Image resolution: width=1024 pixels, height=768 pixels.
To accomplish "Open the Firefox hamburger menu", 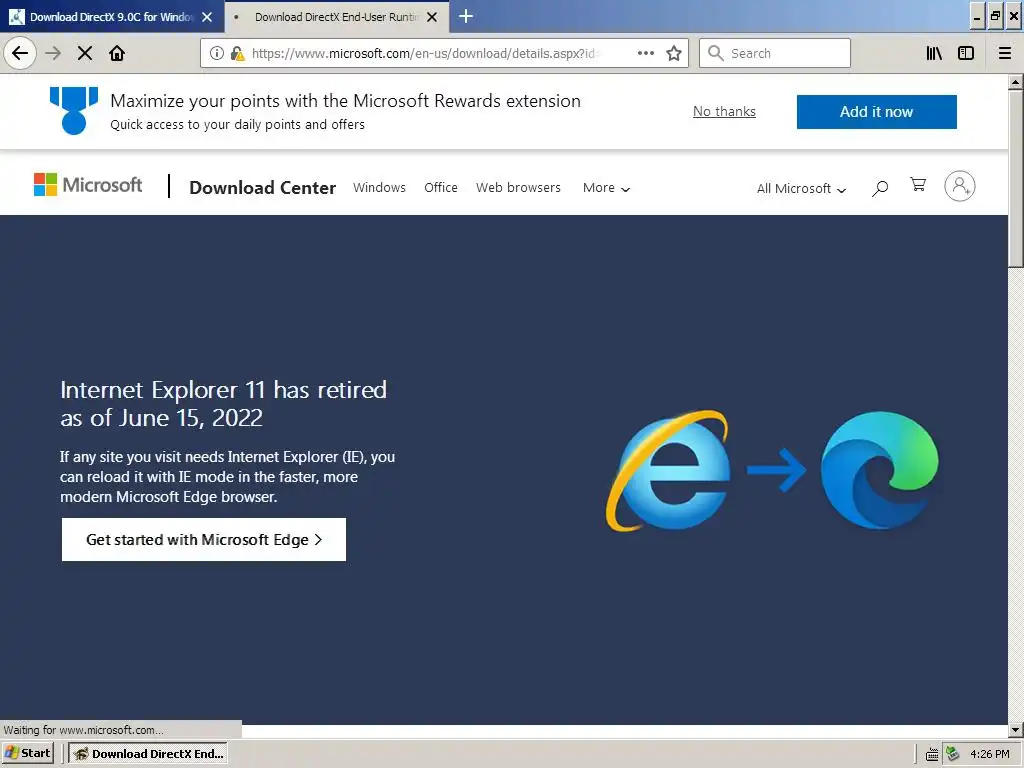I will click(x=1004, y=53).
